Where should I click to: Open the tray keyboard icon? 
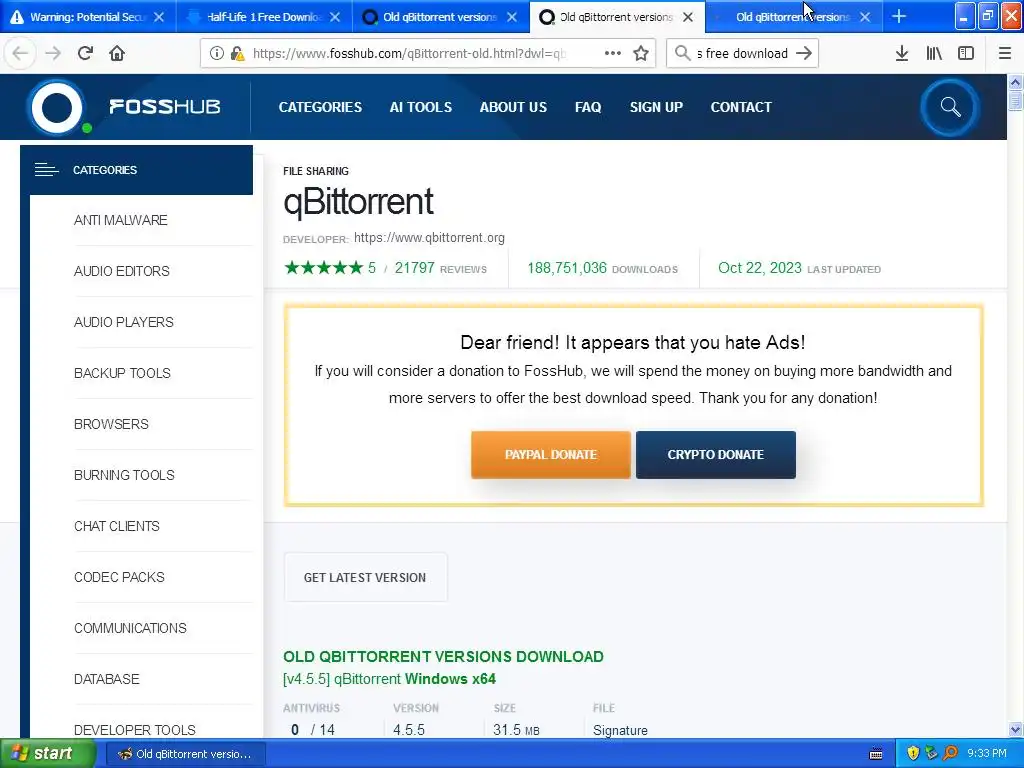(x=876, y=754)
